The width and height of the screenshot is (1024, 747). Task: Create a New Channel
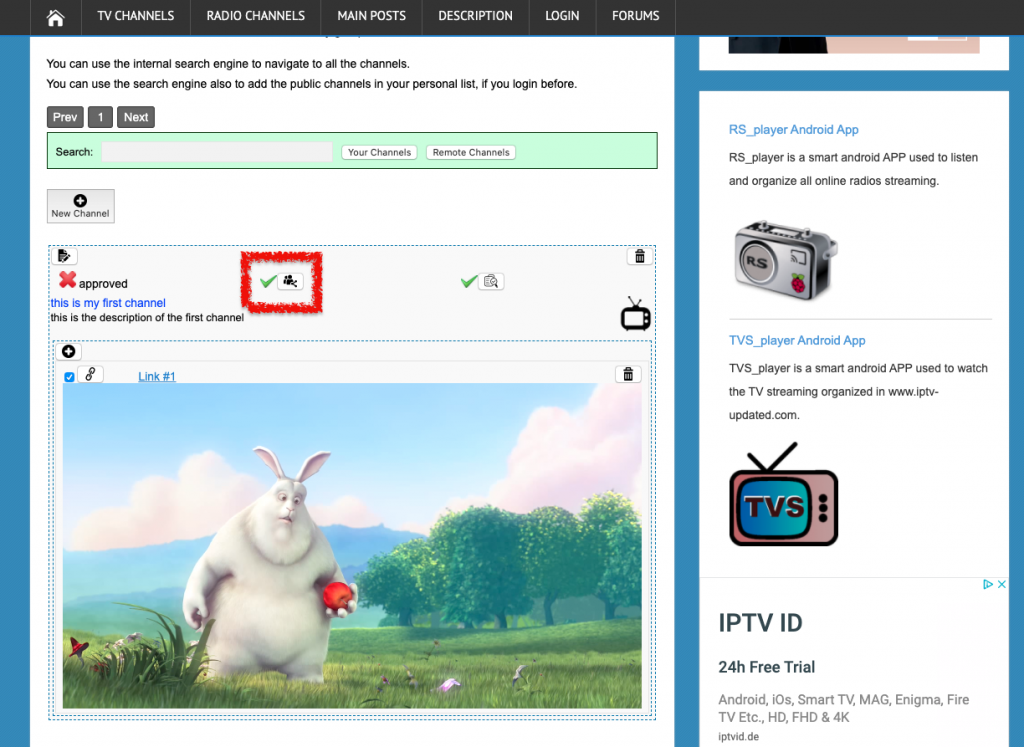[80, 206]
